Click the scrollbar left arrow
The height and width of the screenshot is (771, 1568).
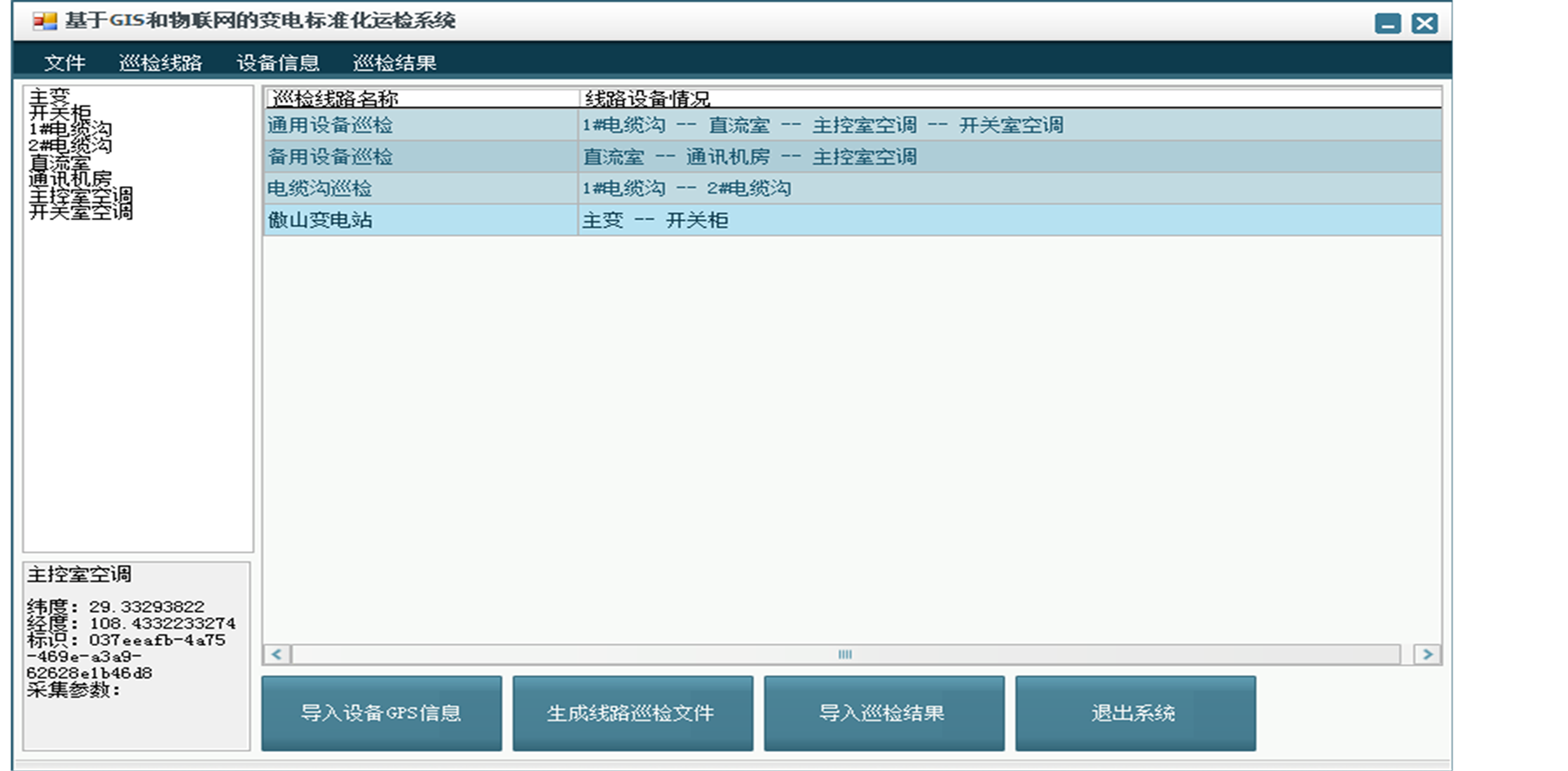[x=277, y=654]
